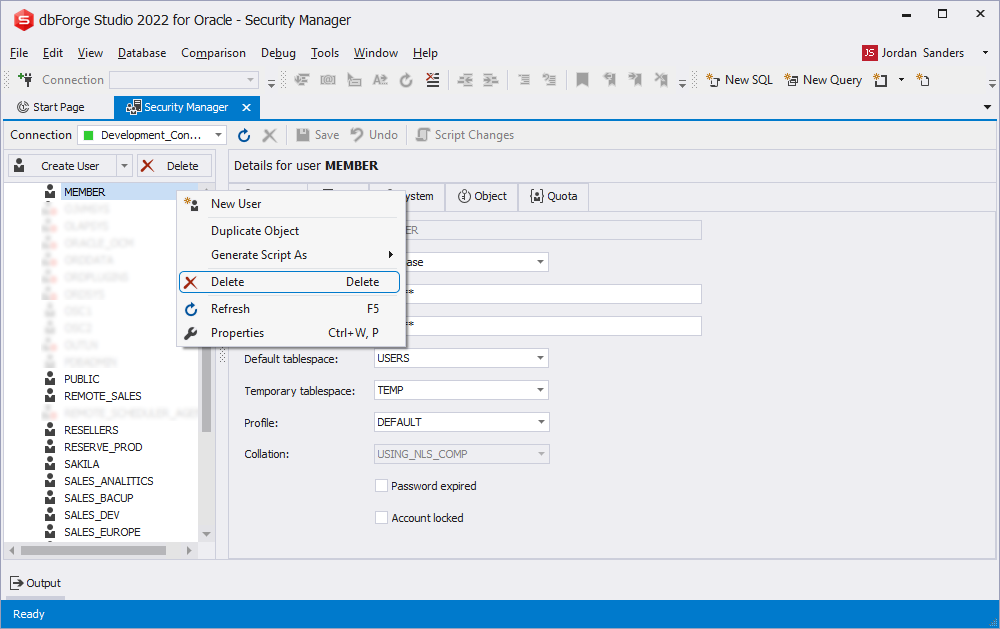
Task: Click the Script Changes icon
Action: pyautogui.click(x=422, y=135)
